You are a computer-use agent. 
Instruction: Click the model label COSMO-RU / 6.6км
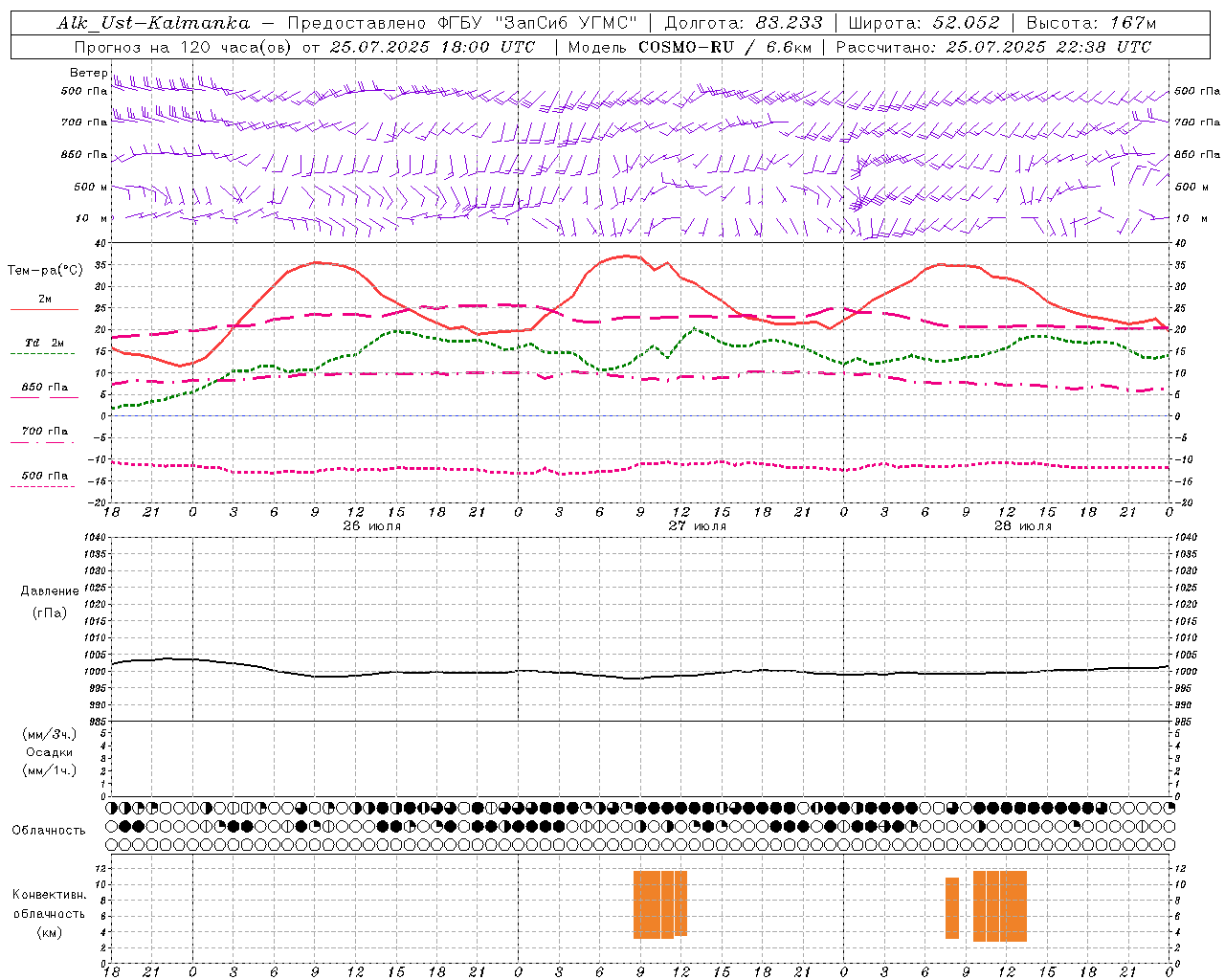point(724,47)
